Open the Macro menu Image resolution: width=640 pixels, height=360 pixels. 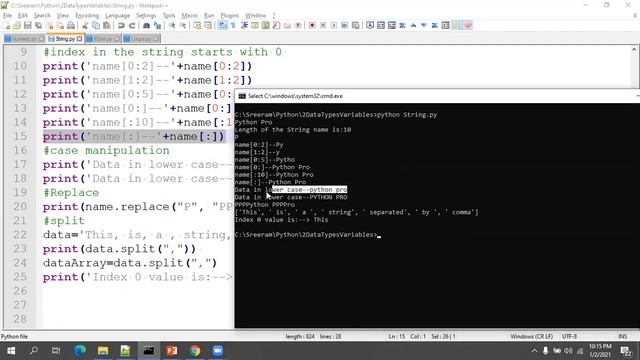(x=189, y=16)
